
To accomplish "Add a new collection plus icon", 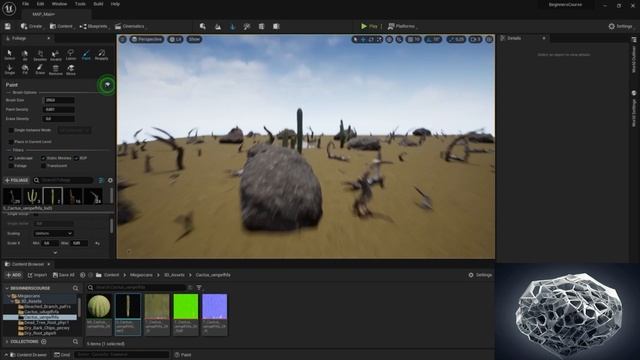I will click(x=44, y=342).
